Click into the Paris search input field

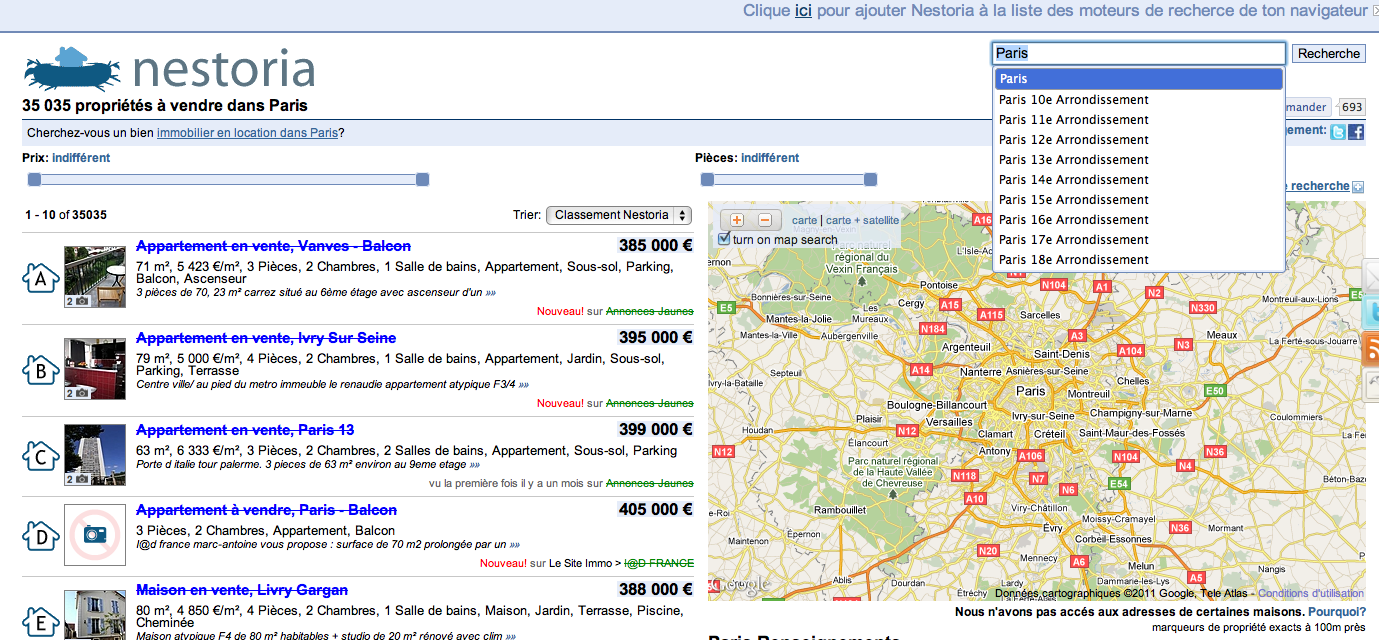coord(1138,54)
